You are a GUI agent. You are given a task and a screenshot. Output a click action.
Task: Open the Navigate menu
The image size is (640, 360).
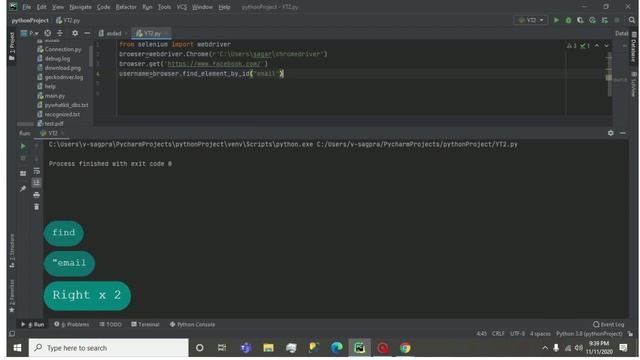(80, 7)
